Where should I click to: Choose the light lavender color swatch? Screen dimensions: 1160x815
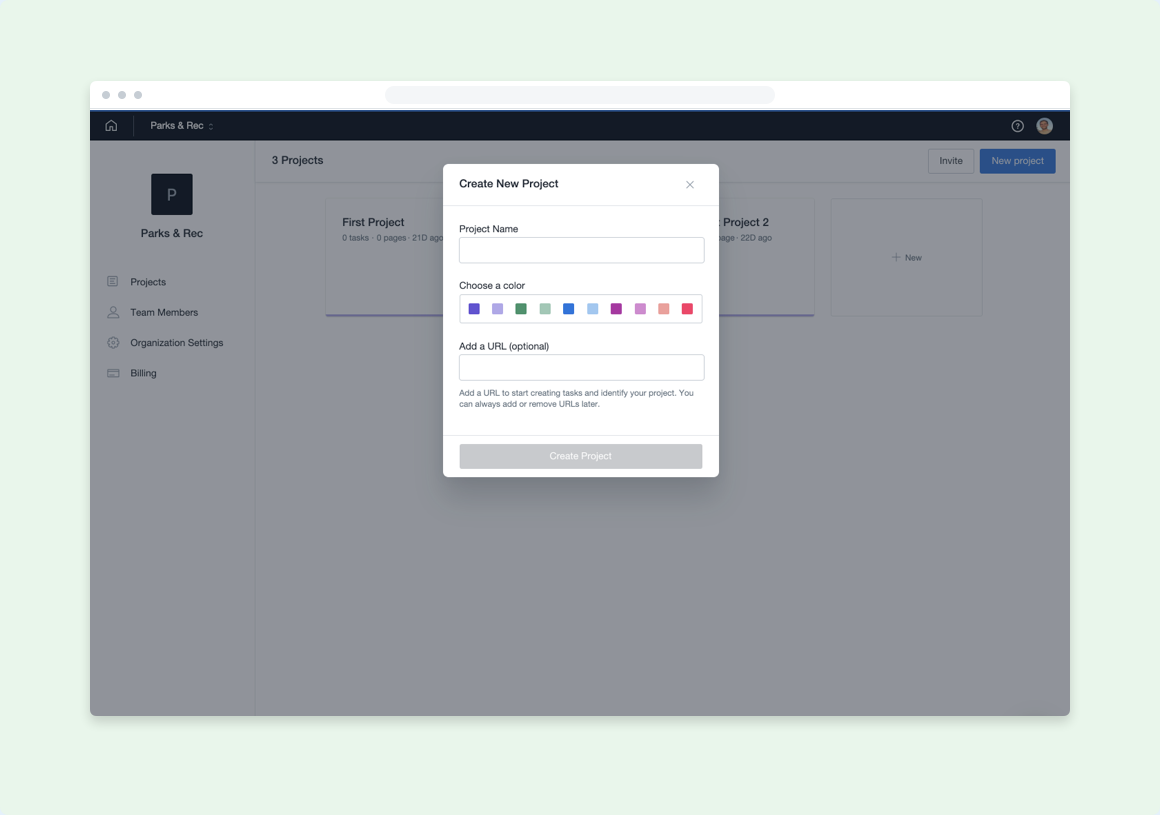pyautogui.click(x=498, y=309)
